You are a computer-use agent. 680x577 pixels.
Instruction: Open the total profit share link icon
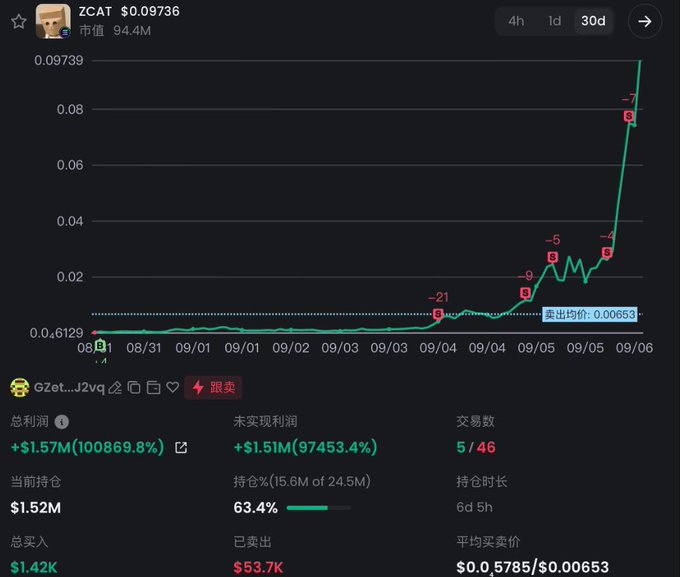pyautogui.click(x=181, y=448)
